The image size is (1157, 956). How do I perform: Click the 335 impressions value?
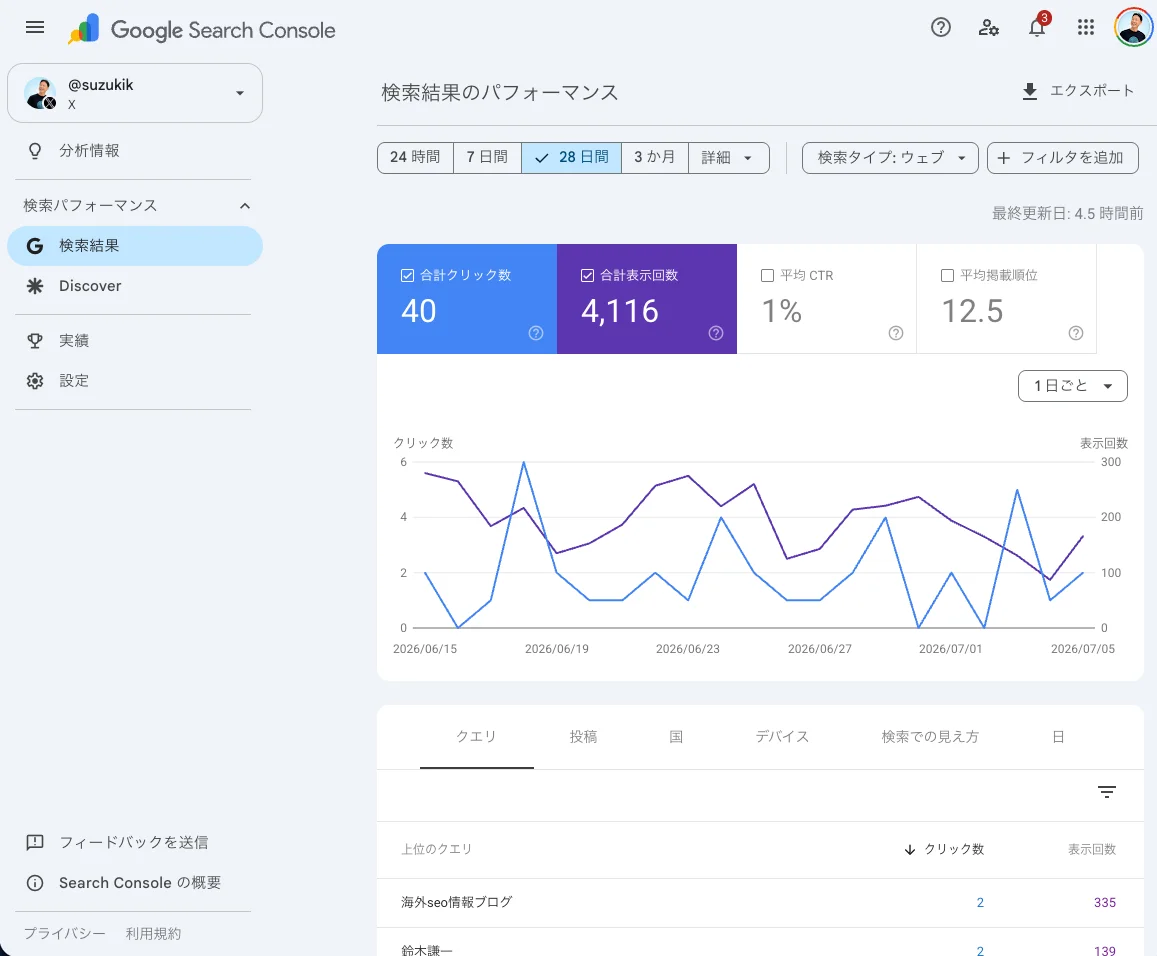point(1104,903)
